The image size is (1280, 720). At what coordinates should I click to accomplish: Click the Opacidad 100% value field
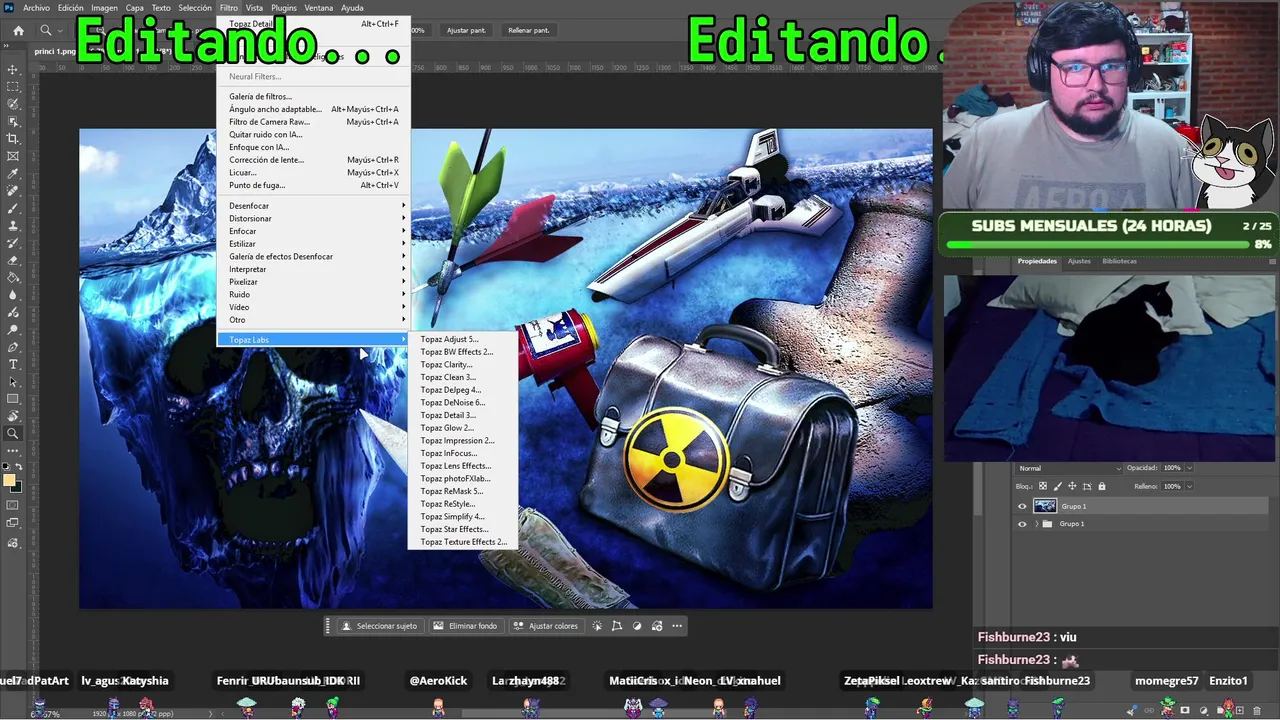click(1172, 468)
